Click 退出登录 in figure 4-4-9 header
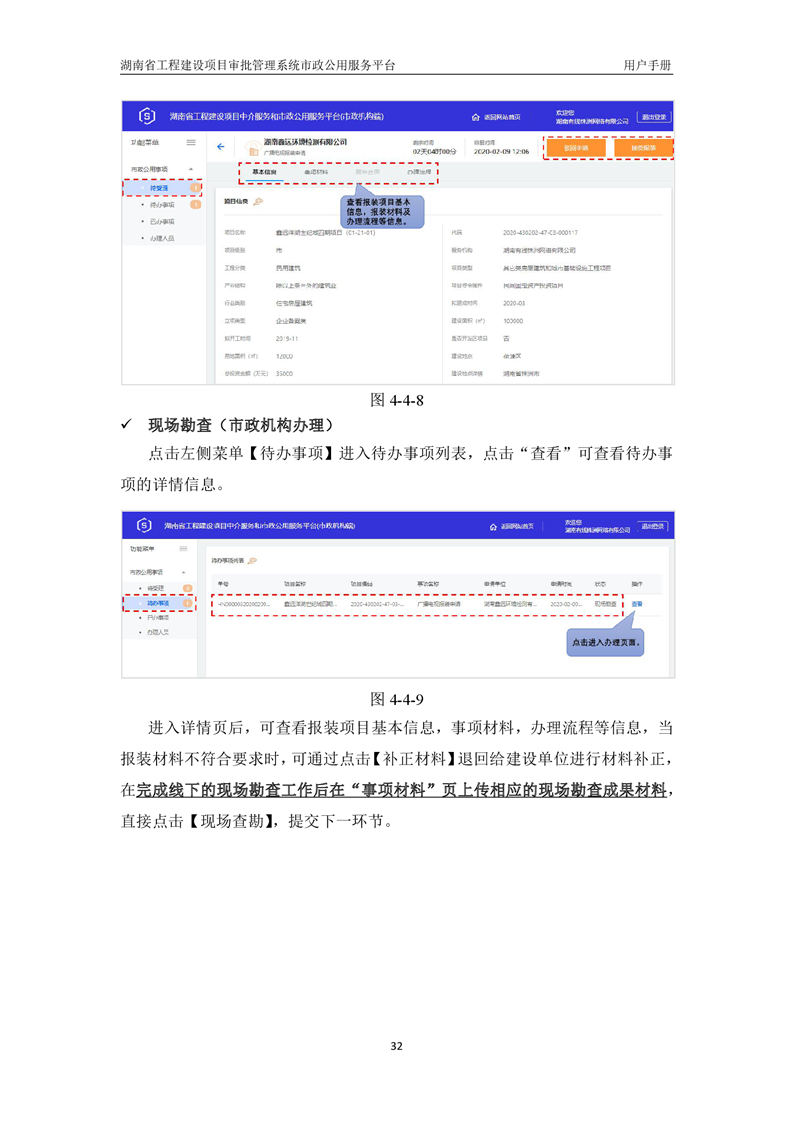The height and width of the screenshot is (1122, 793). coord(652,526)
